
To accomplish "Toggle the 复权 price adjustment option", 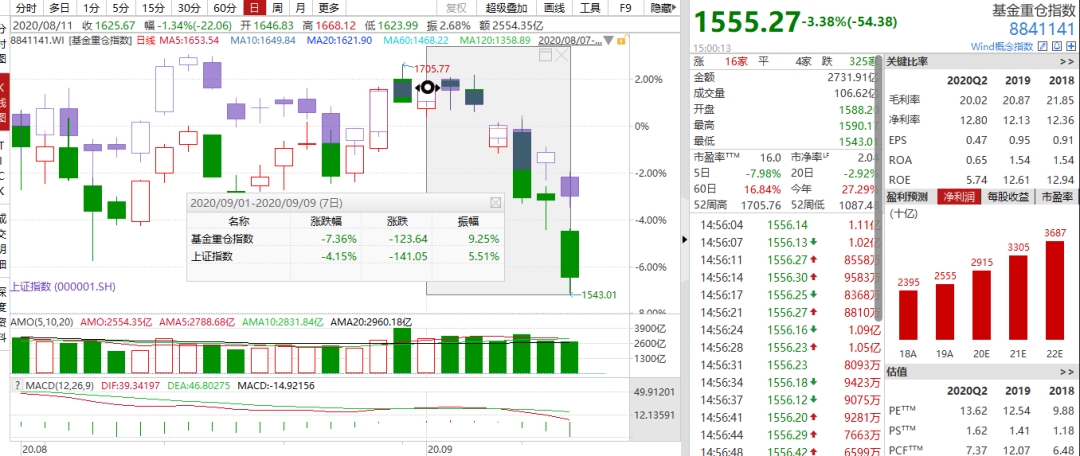I will pyautogui.click(x=456, y=8).
